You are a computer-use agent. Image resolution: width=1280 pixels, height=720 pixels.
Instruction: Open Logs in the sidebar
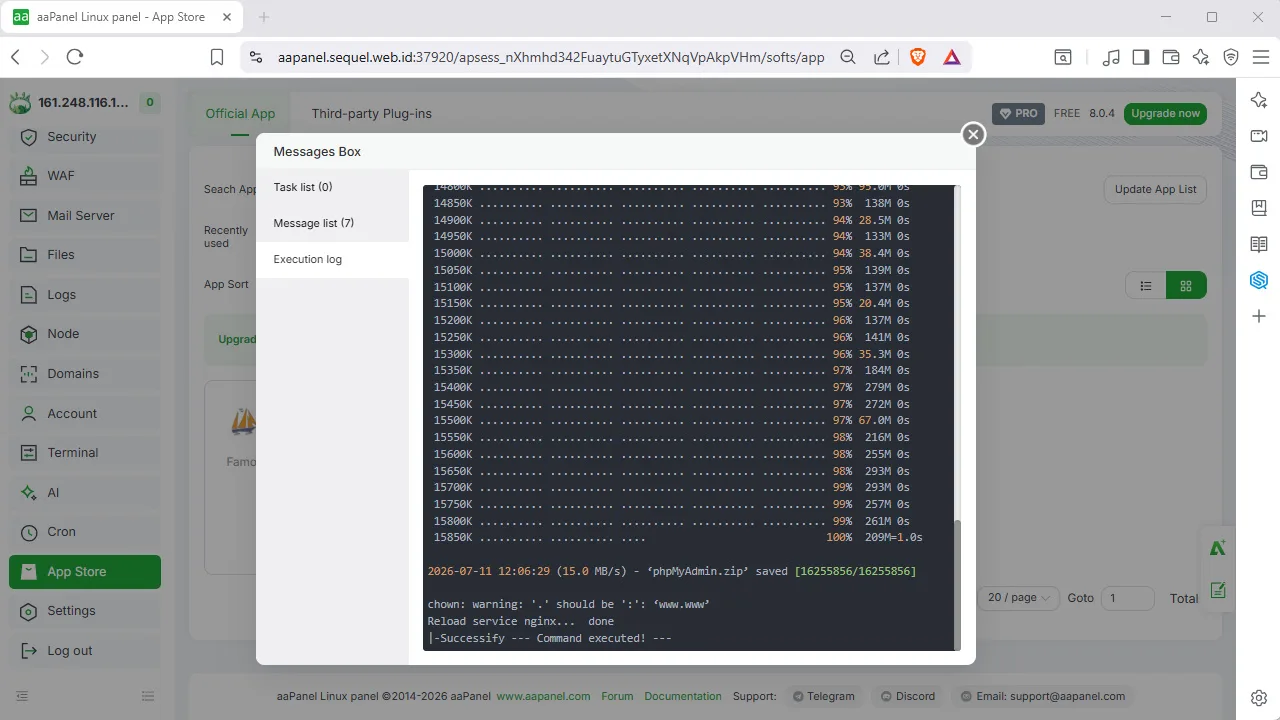tap(85, 295)
